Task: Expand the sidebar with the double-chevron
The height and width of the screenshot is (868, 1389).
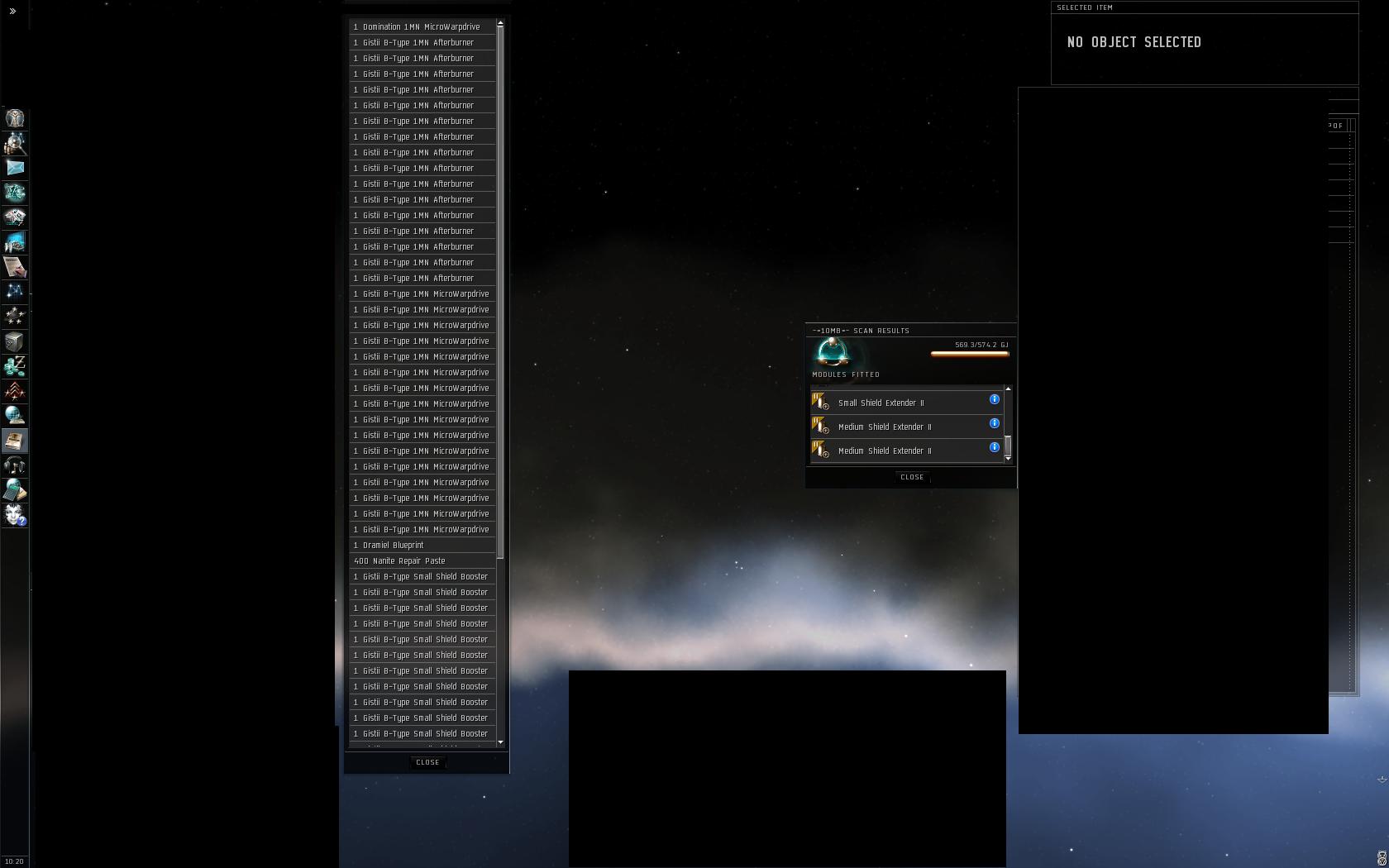Action: pos(12,11)
